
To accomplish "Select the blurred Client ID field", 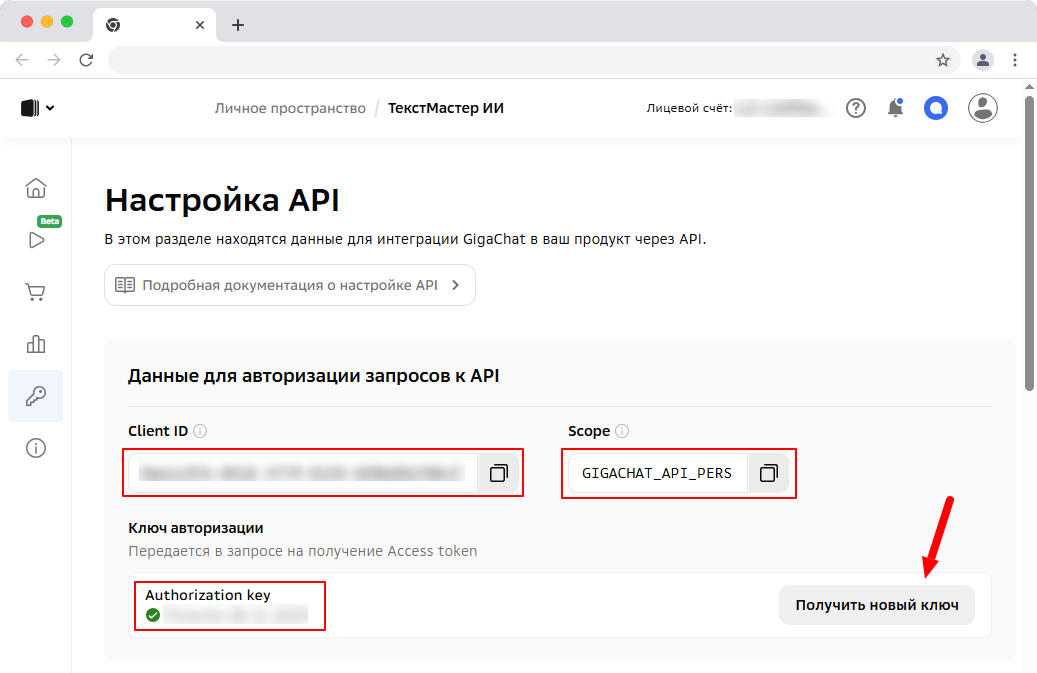I will pos(303,473).
